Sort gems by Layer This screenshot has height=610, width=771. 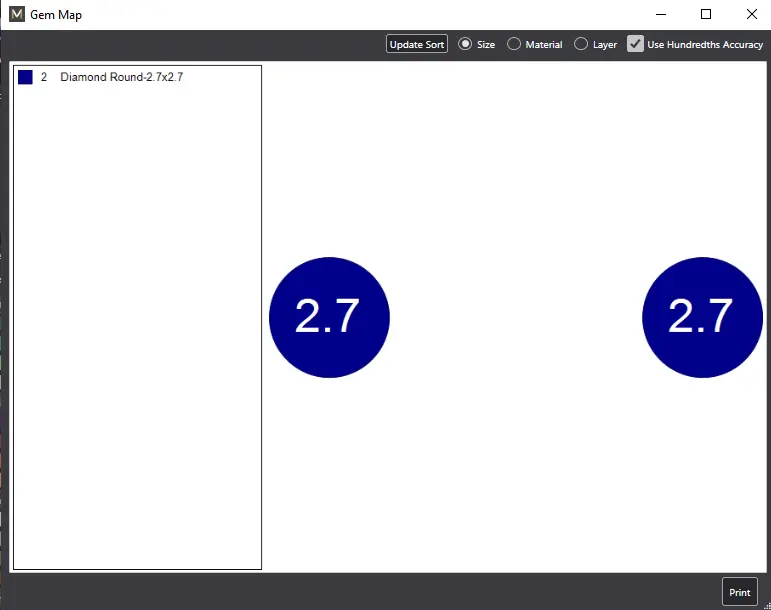[581, 44]
